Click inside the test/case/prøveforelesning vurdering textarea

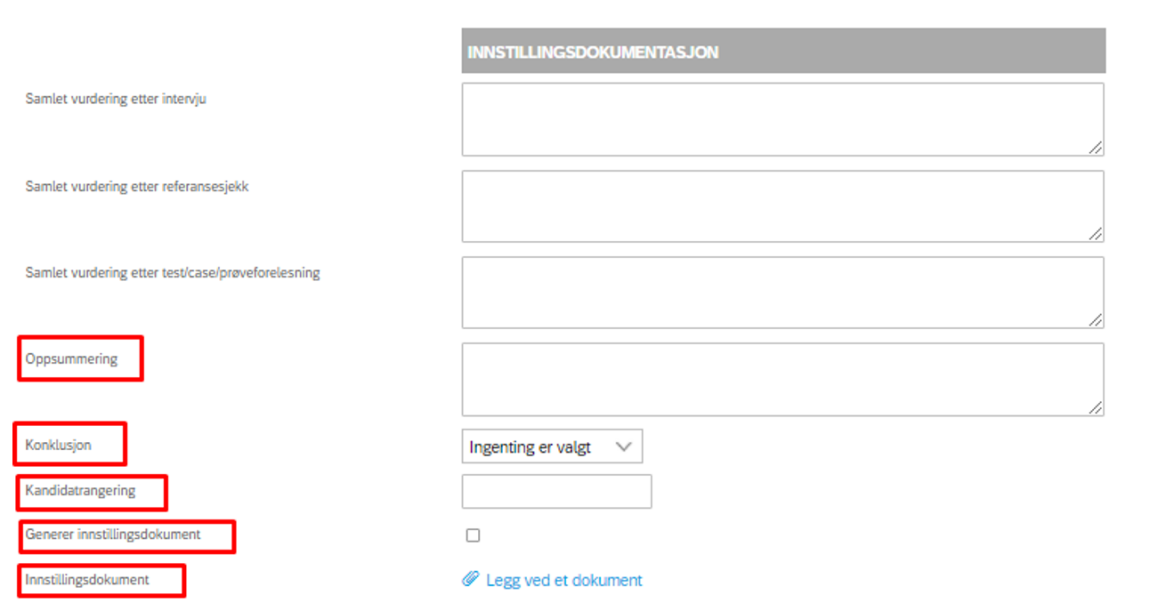click(783, 293)
